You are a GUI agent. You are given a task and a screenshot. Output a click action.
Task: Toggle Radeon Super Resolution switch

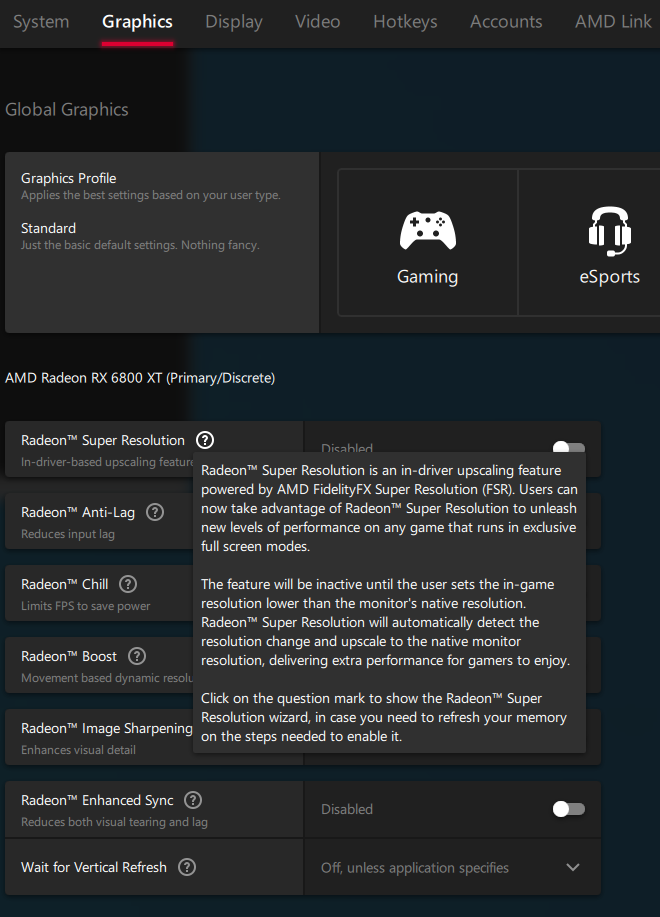[569, 447]
